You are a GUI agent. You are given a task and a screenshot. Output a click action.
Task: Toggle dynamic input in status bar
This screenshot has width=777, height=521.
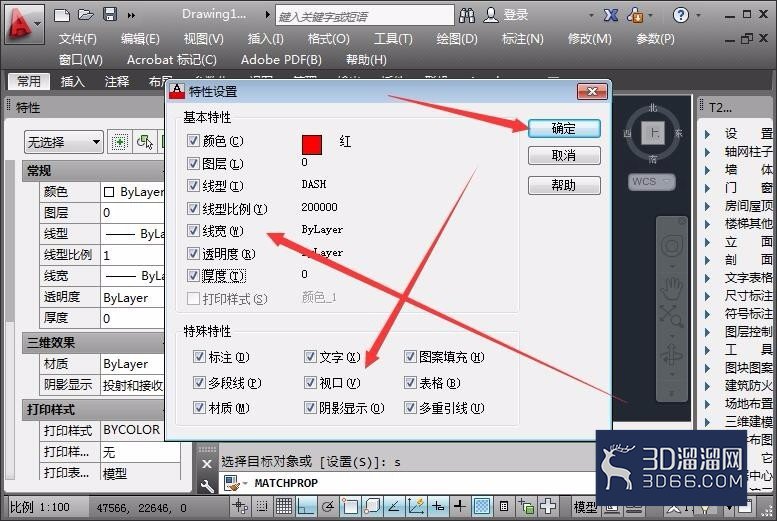coord(438,506)
